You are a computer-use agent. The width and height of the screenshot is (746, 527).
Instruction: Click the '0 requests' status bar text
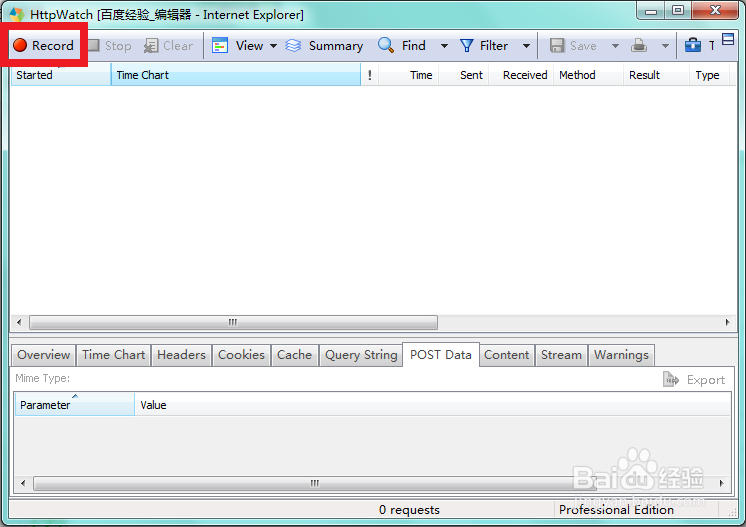point(409,510)
